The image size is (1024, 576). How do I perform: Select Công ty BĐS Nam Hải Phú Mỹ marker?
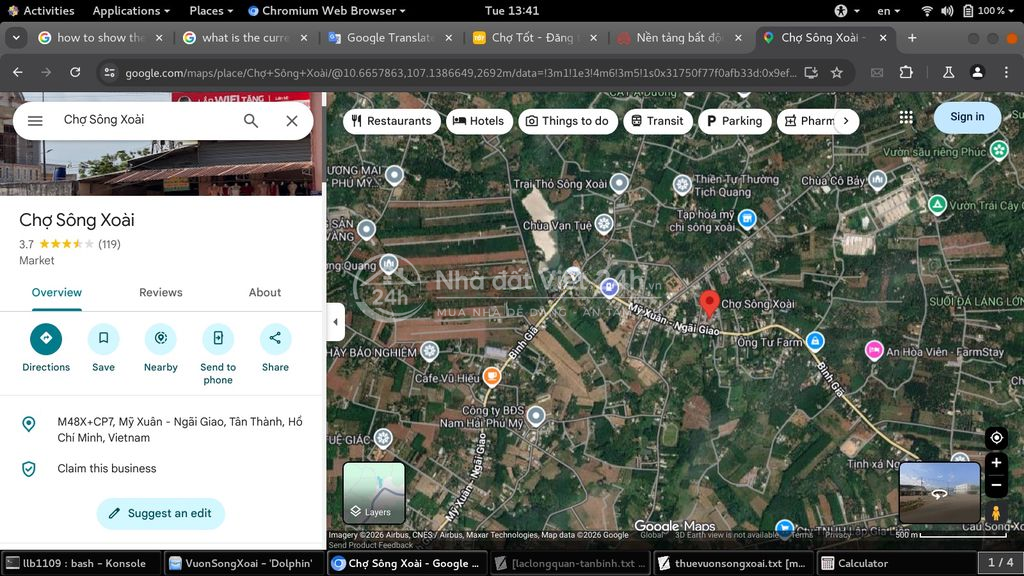(536, 415)
